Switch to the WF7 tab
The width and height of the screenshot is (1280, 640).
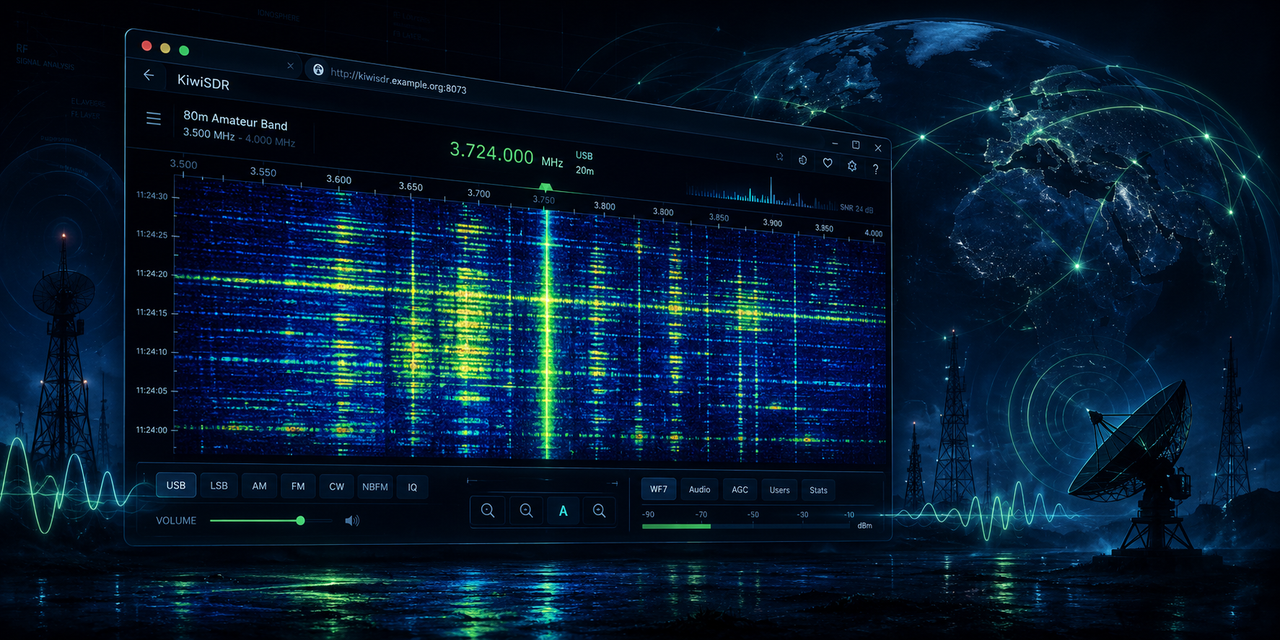click(658, 489)
